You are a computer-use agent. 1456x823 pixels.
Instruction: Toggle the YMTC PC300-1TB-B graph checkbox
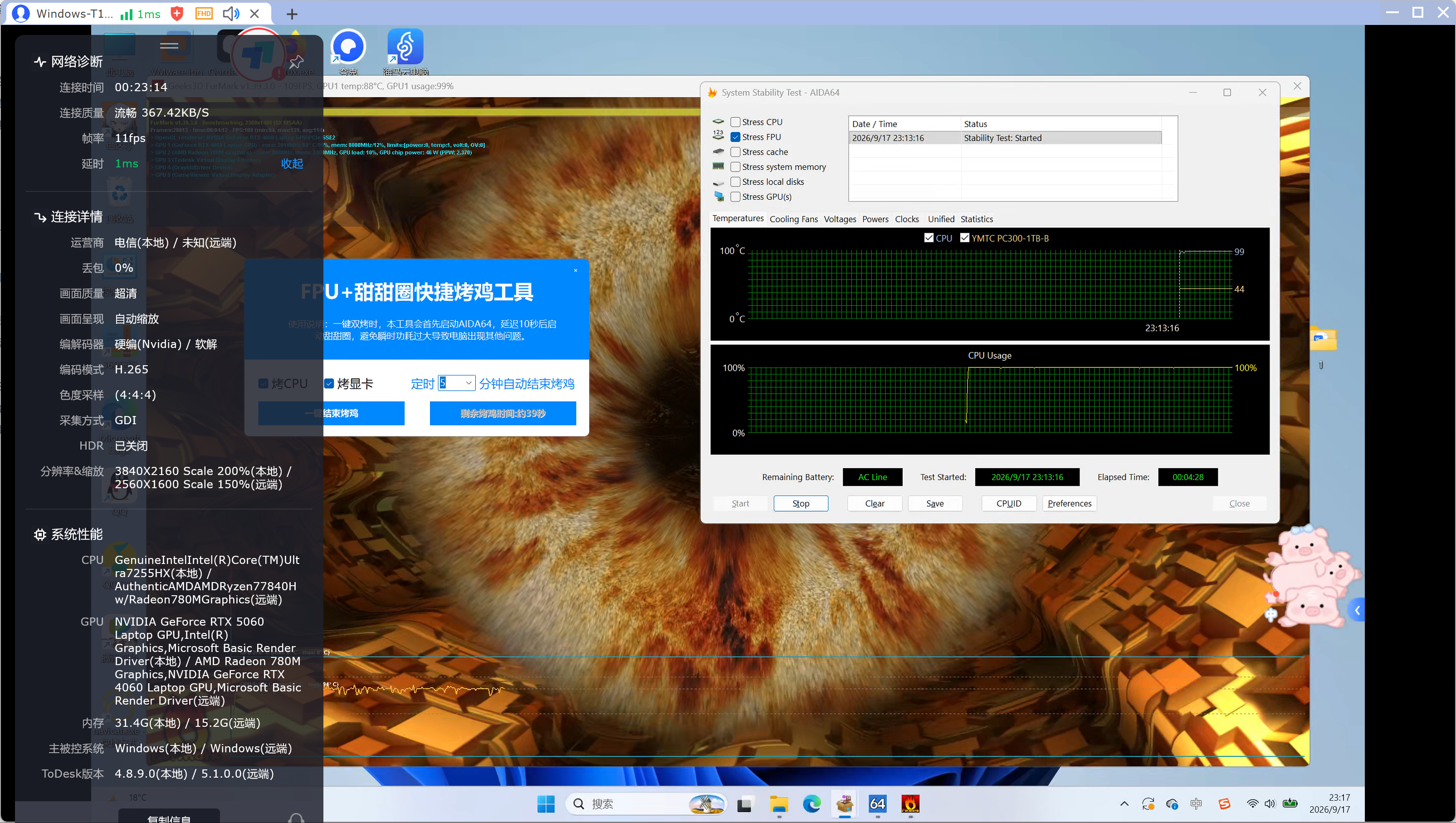coord(965,237)
